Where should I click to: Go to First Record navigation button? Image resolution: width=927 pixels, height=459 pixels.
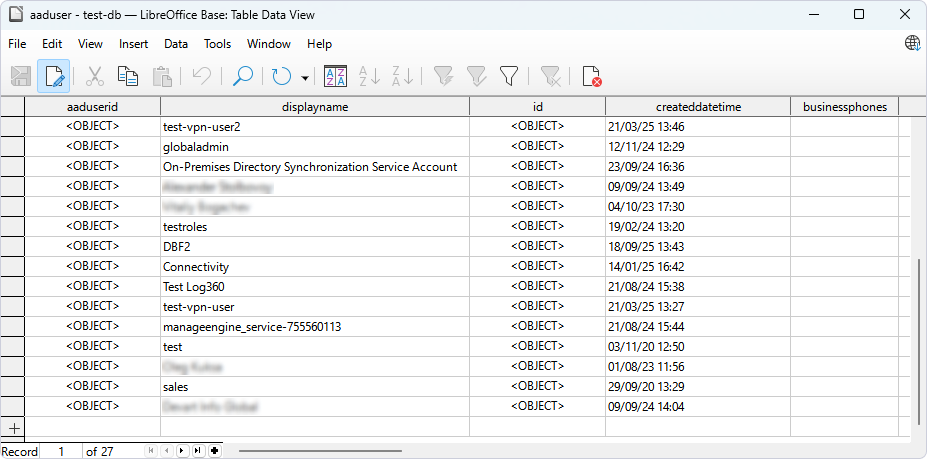(151, 451)
